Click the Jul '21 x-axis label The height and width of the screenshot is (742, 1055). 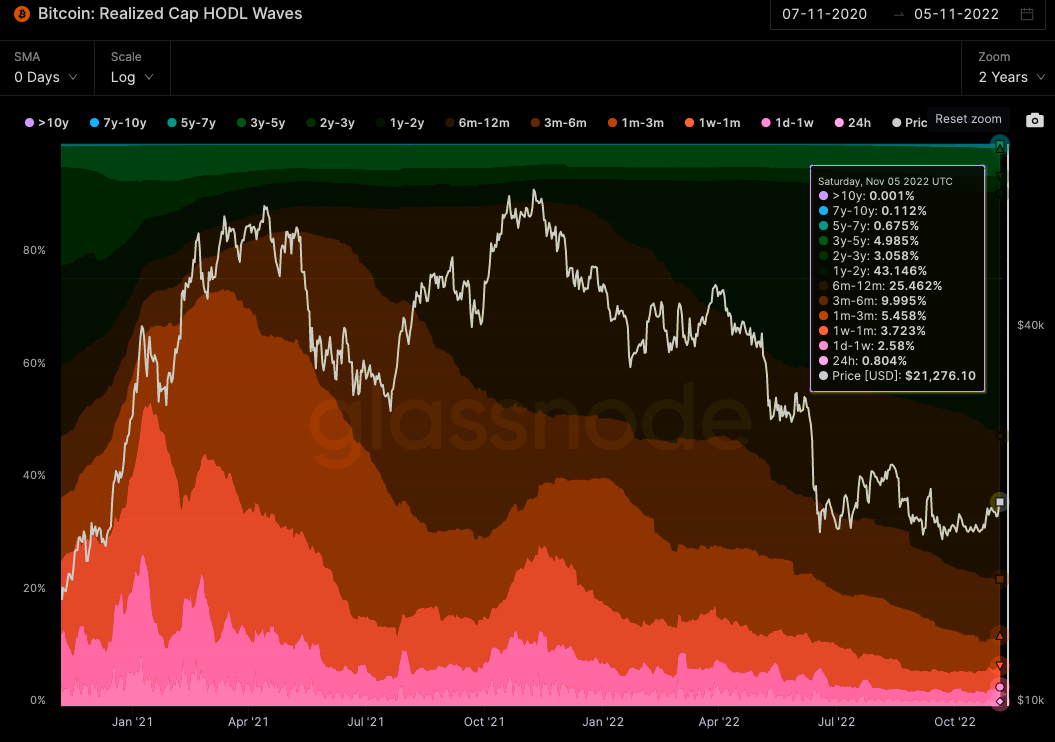365,722
